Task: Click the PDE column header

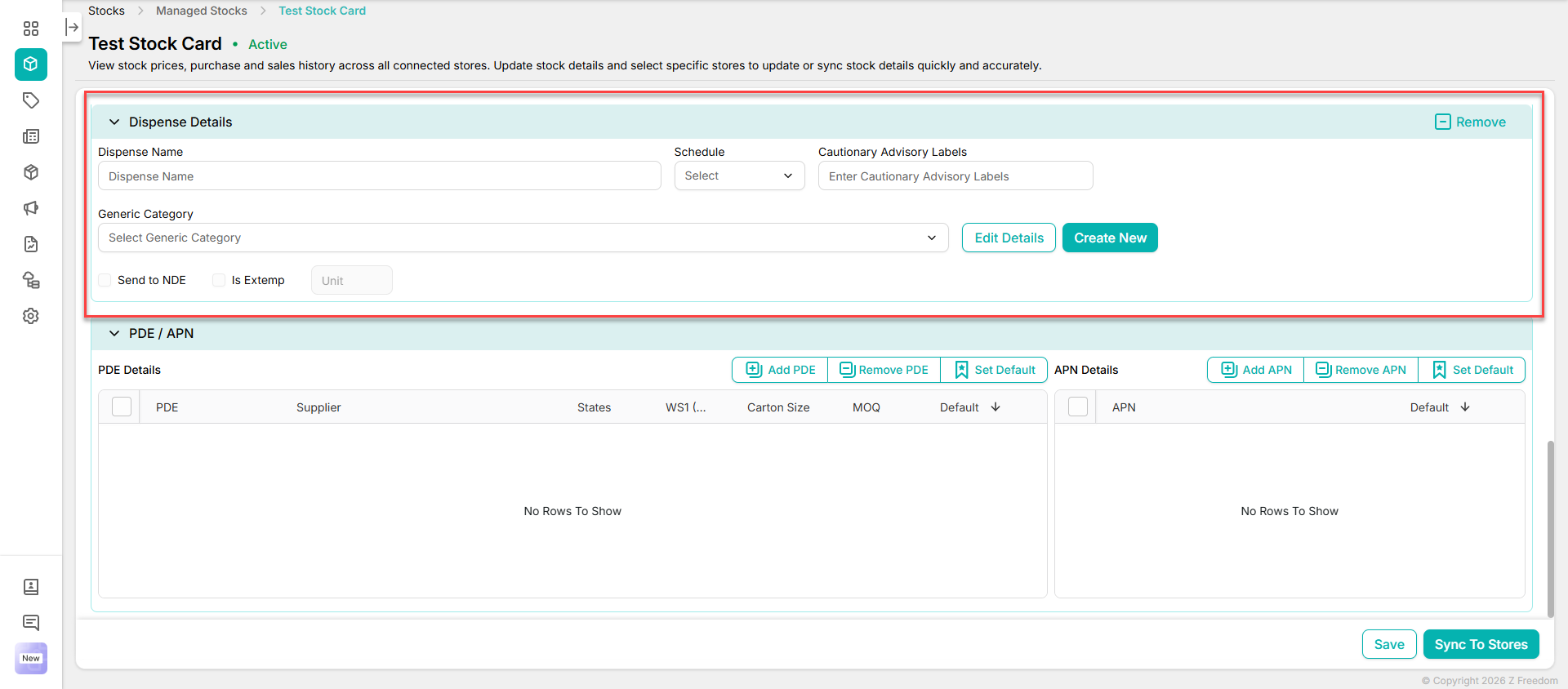Action: tap(167, 407)
